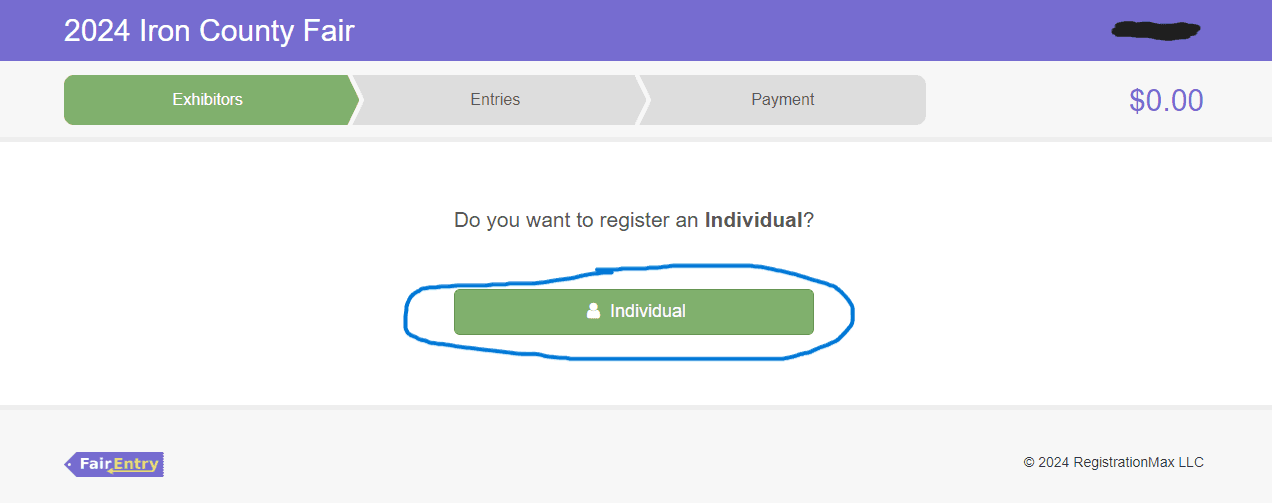The height and width of the screenshot is (503, 1272).
Task: Open the 2024 Iron County Fair title
Action: (x=209, y=31)
